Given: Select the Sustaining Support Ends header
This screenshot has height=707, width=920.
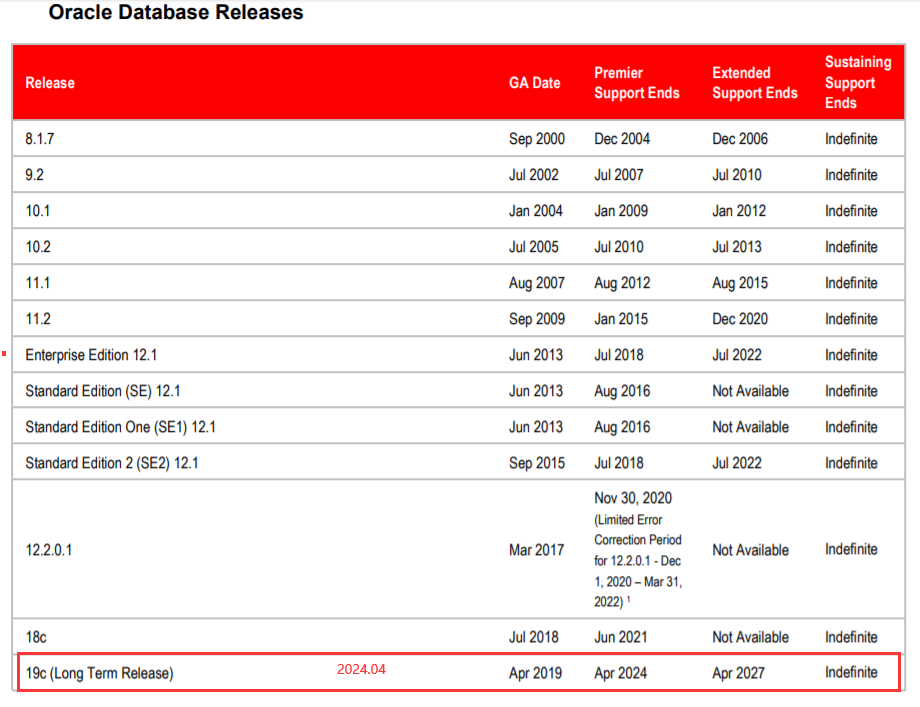Looking at the screenshot, I should coord(857,83).
